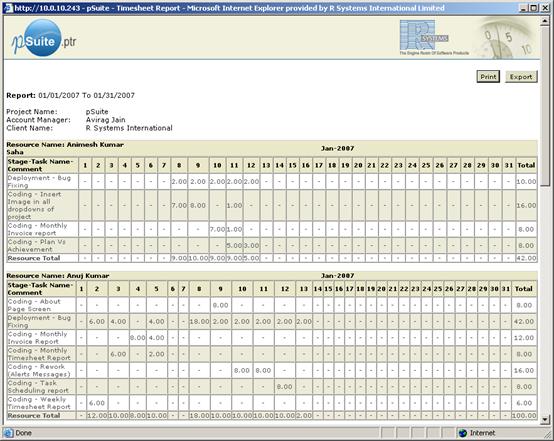554x441 pixels.
Task: Click Jan-2007 label above Anuj table
Action: click(337, 276)
